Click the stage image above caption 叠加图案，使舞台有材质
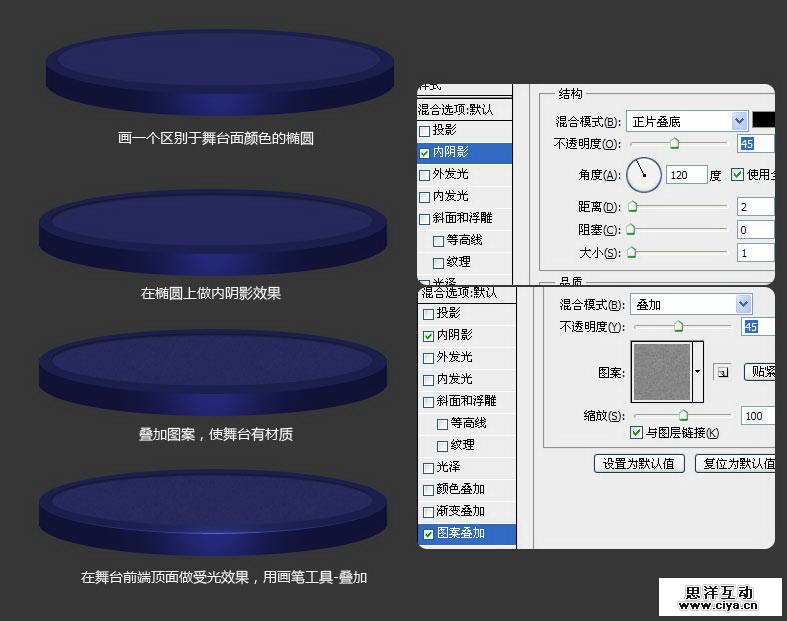This screenshot has width=787, height=621. point(213,372)
